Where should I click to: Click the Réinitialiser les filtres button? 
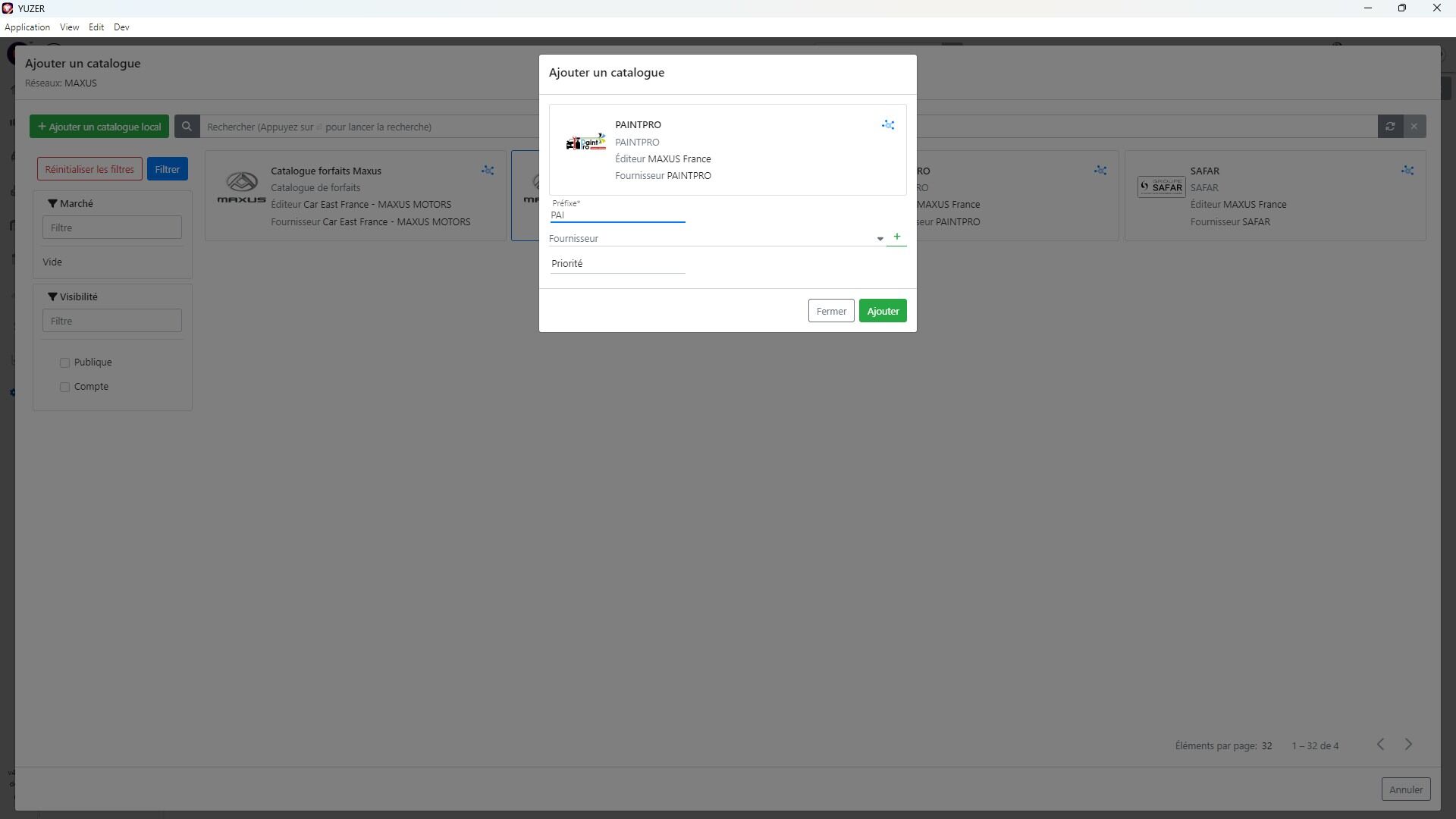tap(89, 169)
